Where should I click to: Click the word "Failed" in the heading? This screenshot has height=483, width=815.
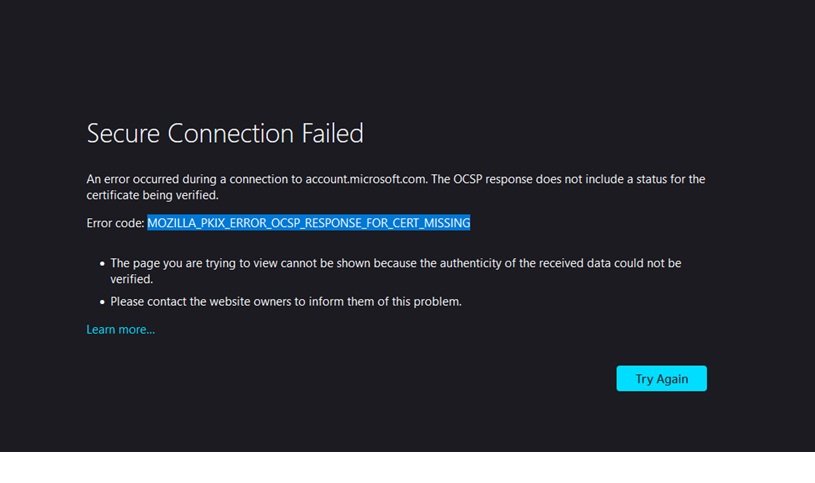pos(332,133)
